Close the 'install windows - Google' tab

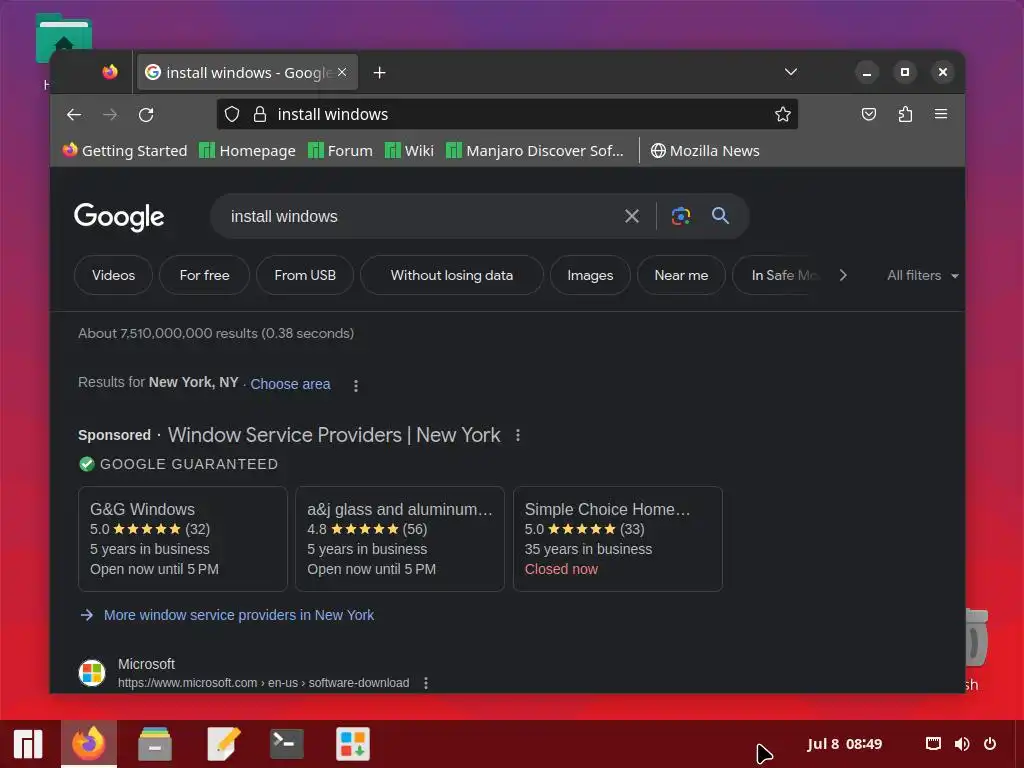[342, 72]
